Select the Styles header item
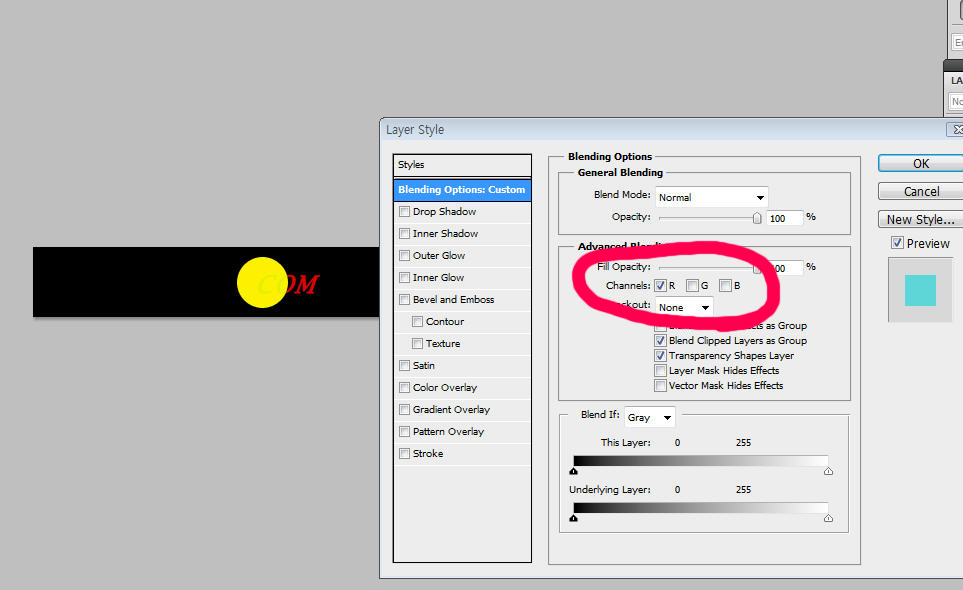 (461, 165)
